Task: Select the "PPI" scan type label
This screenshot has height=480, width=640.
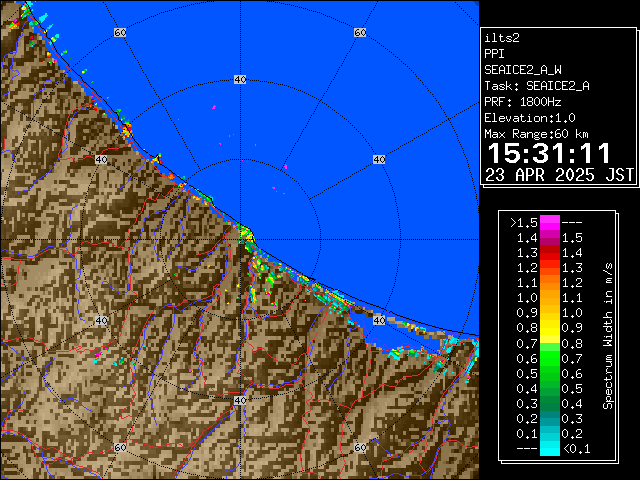Action: tap(494, 54)
